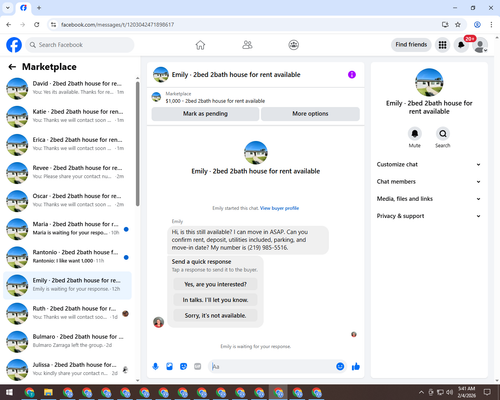Open Julissa's conversation in the list
The height and width of the screenshot is (400, 500).
tap(67, 370)
